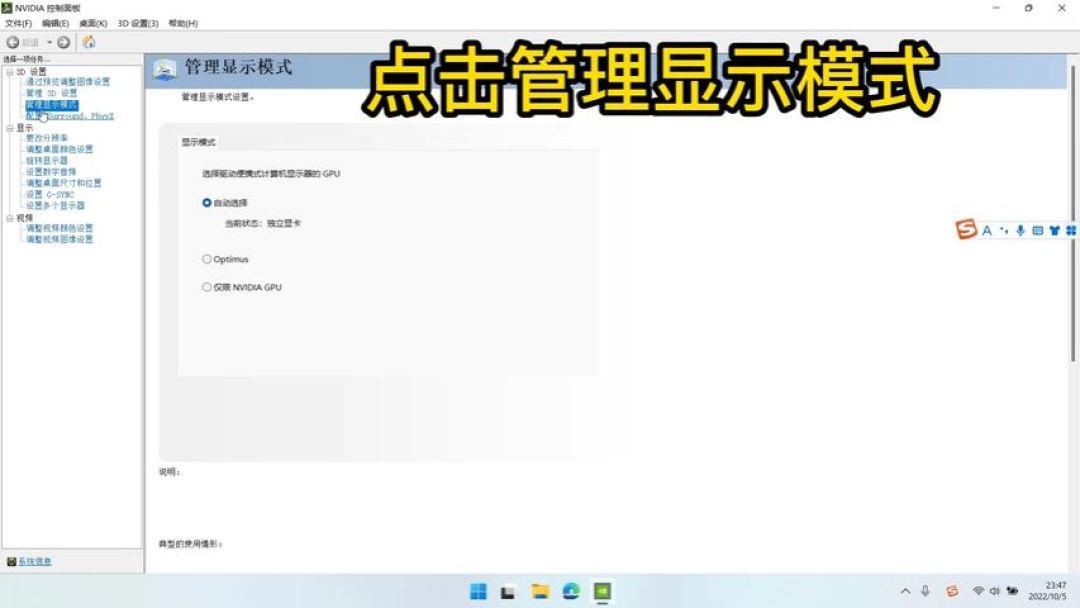Viewport: 1080px width, 608px height.
Task: Open 管理 3D 设置 in the task tree
Action: click(x=52, y=93)
